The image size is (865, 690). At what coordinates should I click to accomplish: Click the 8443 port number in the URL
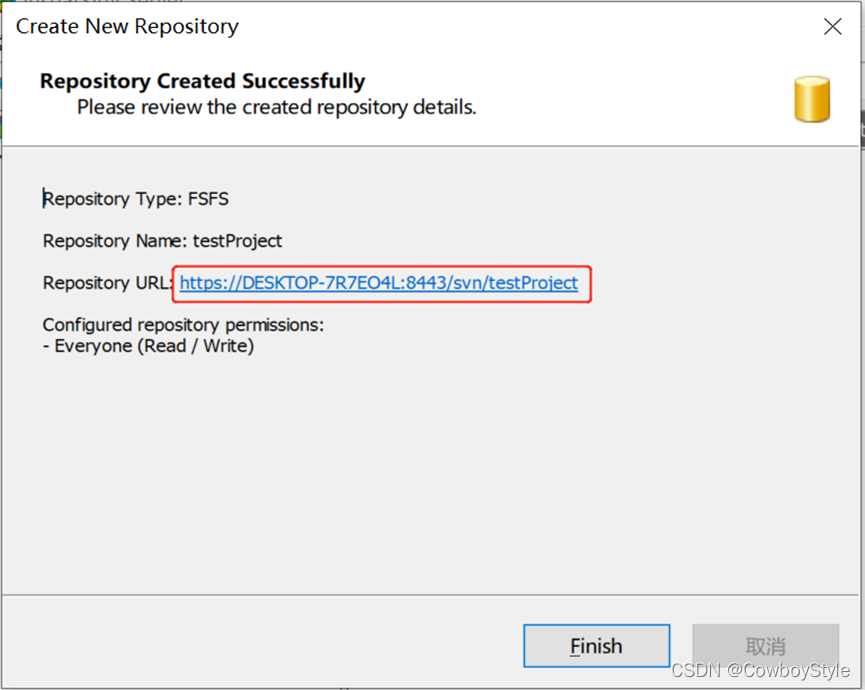(421, 283)
